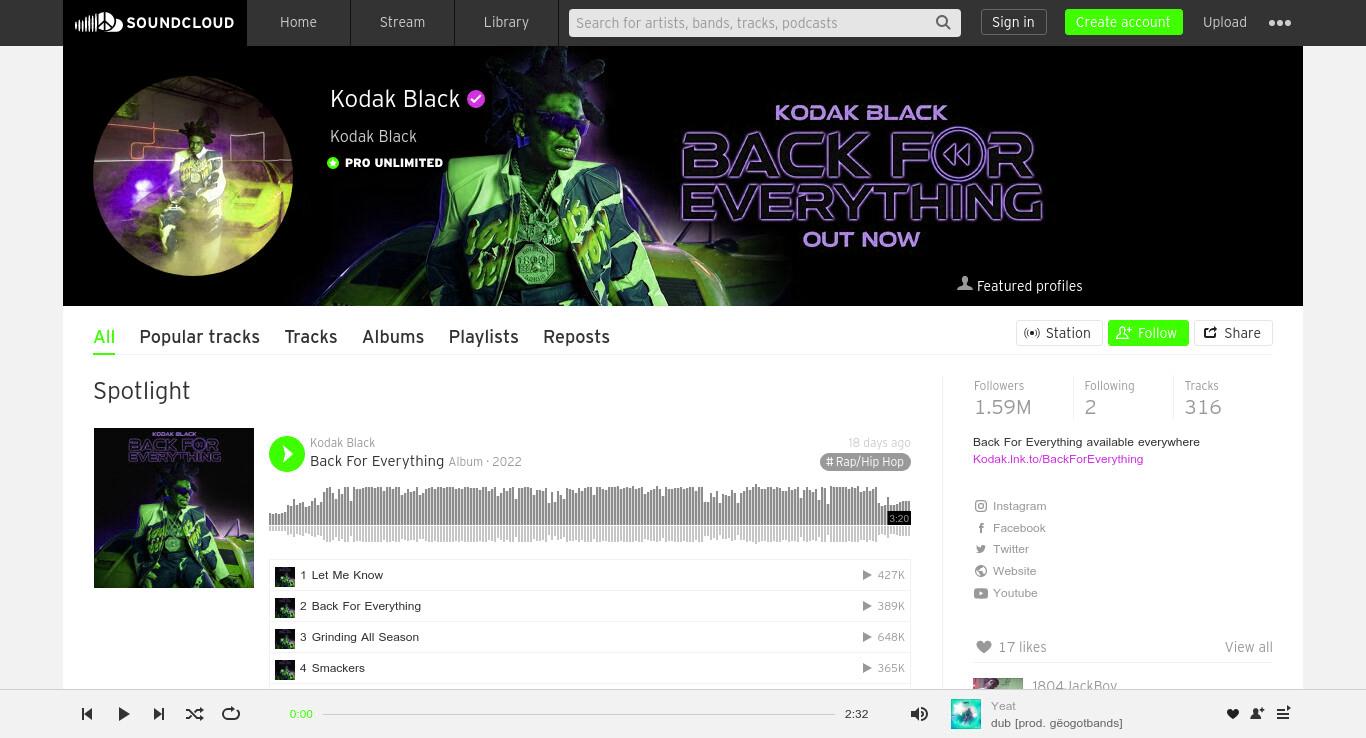The image size is (1366, 738).
Task: Open the Station button
Action: click(1059, 333)
